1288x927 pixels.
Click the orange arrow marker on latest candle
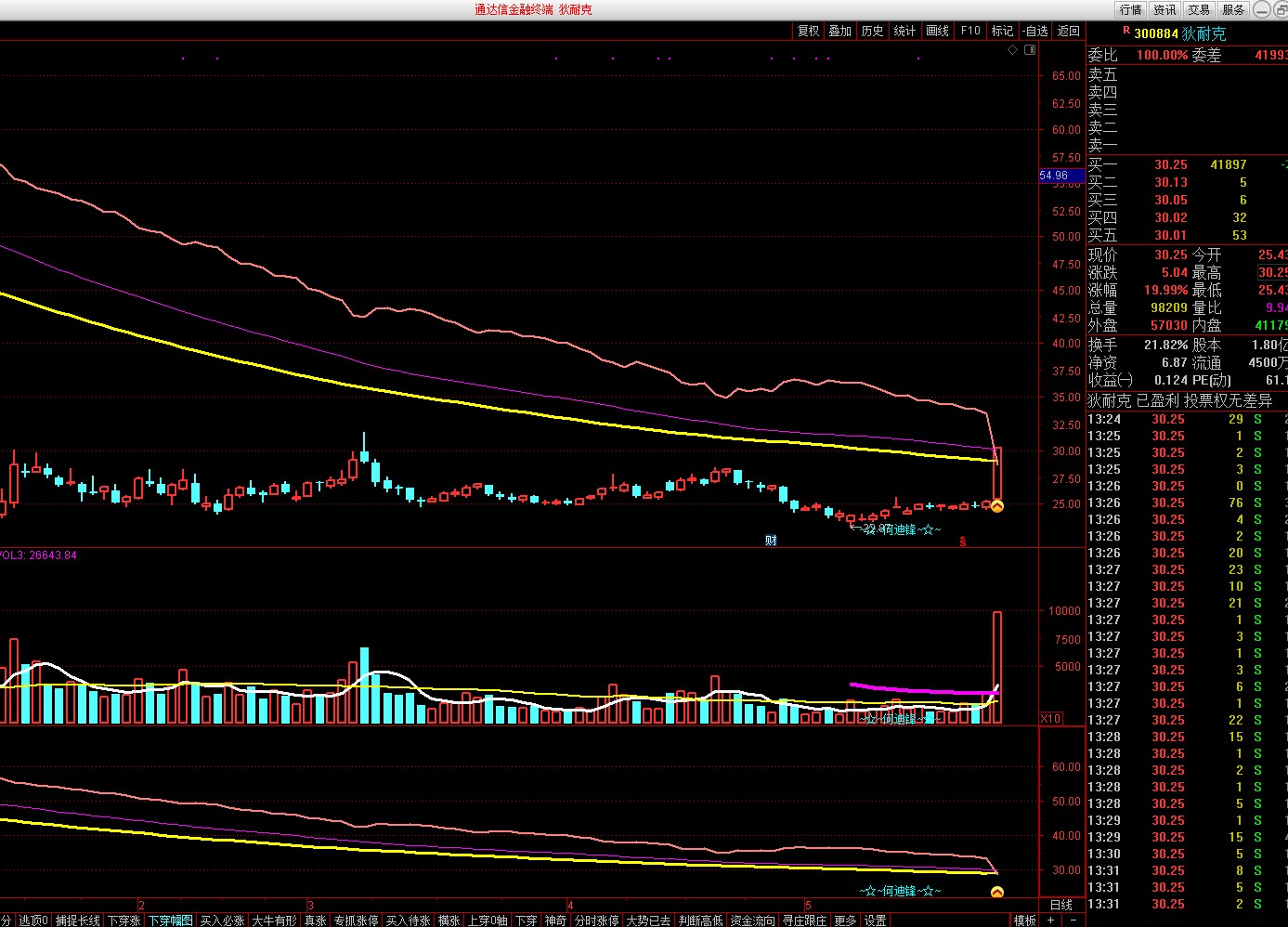997,506
